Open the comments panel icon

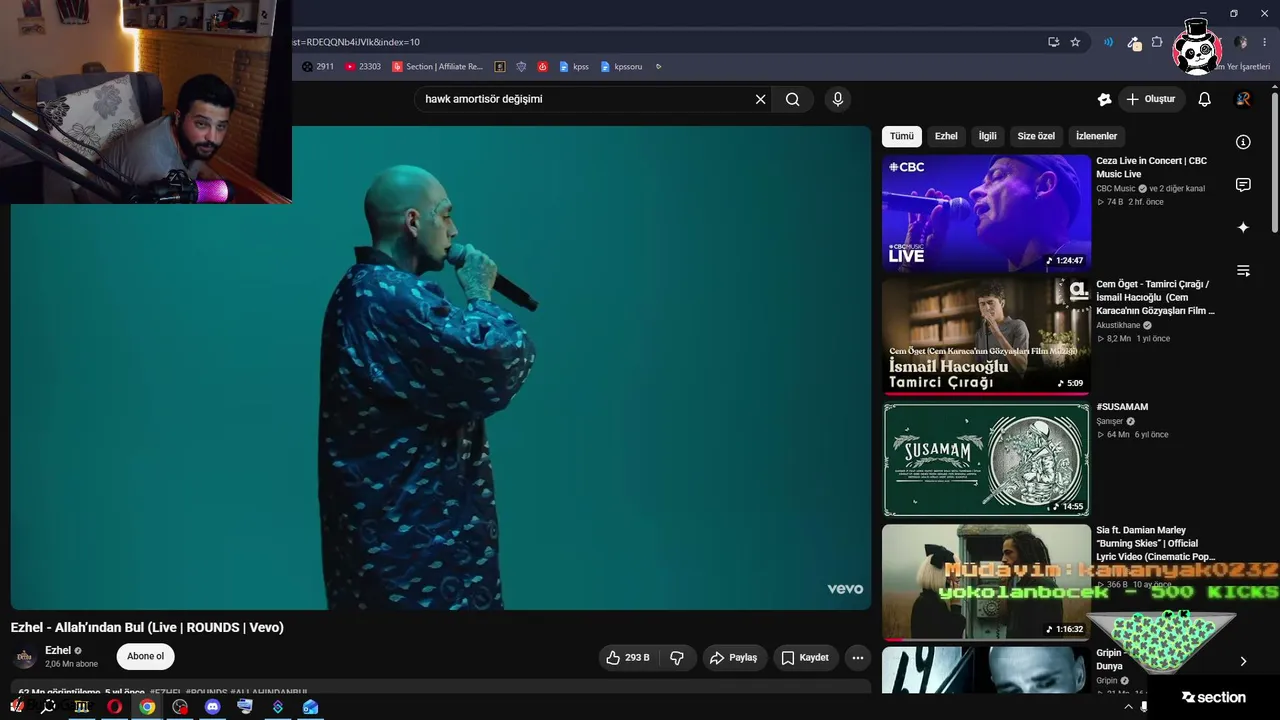click(1243, 185)
